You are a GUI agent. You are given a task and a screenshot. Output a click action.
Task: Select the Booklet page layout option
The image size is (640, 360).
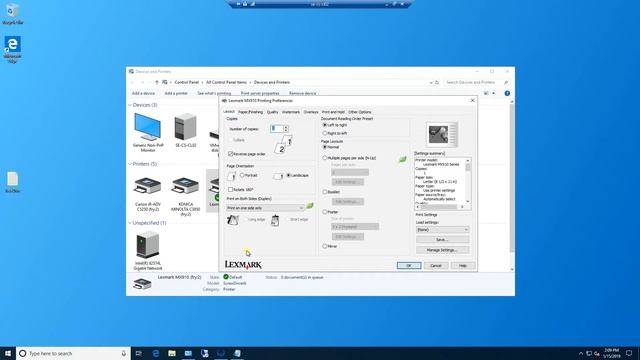click(325, 192)
